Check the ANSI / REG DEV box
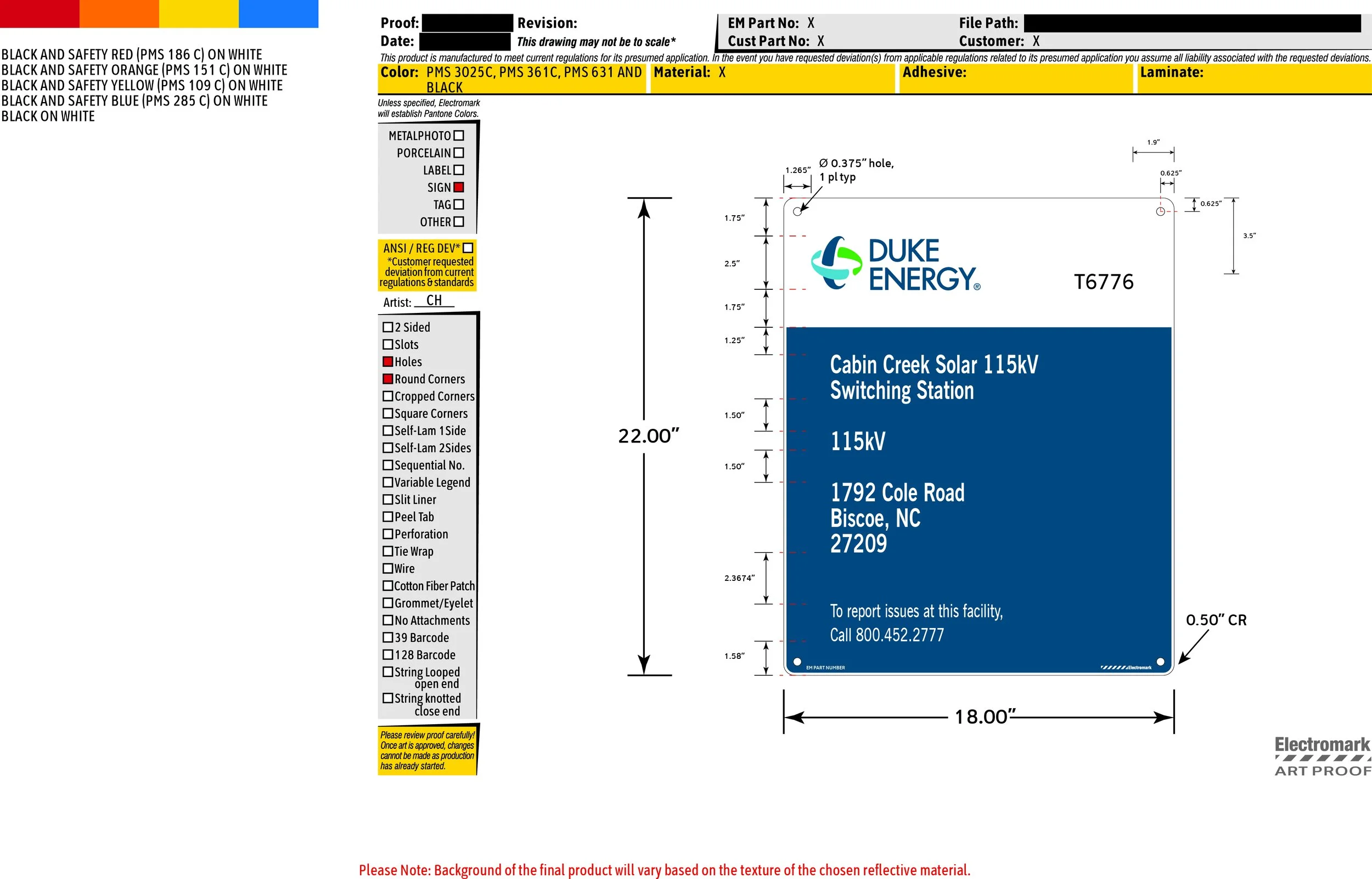The height and width of the screenshot is (879, 1372). 468,248
